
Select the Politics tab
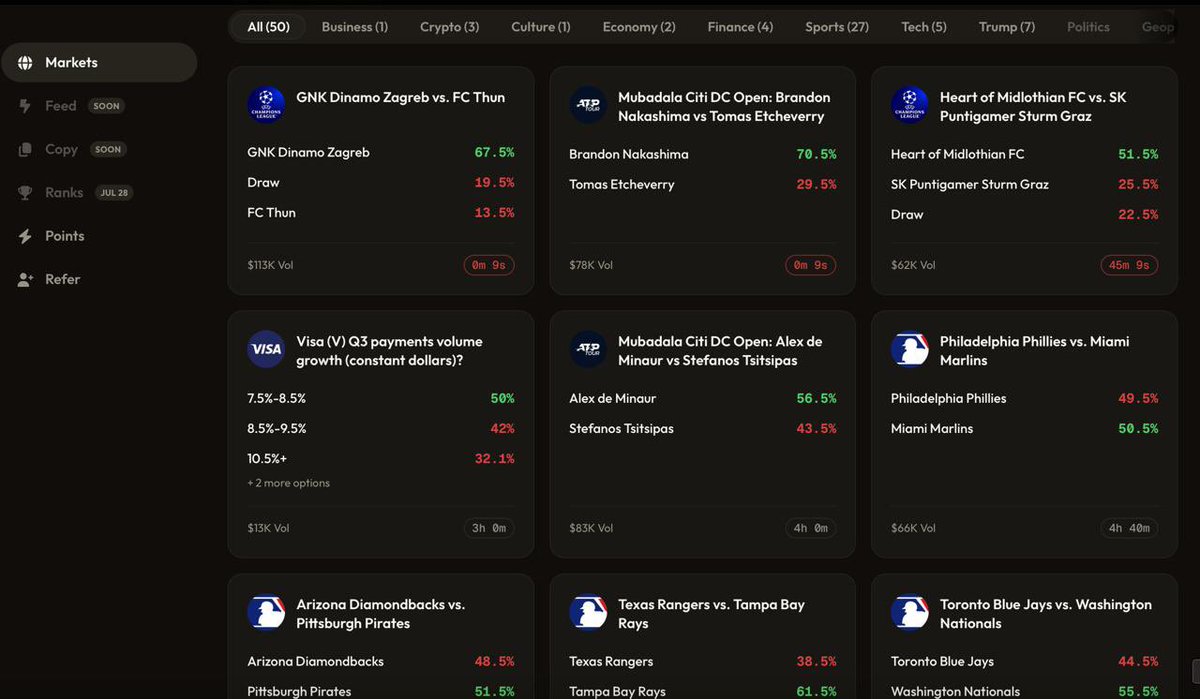[x=1088, y=27]
